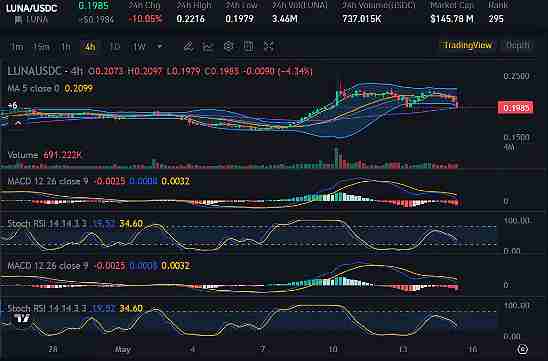Click the 24h High value 0.2216
548x361 pixels.
[x=190, y=19]
